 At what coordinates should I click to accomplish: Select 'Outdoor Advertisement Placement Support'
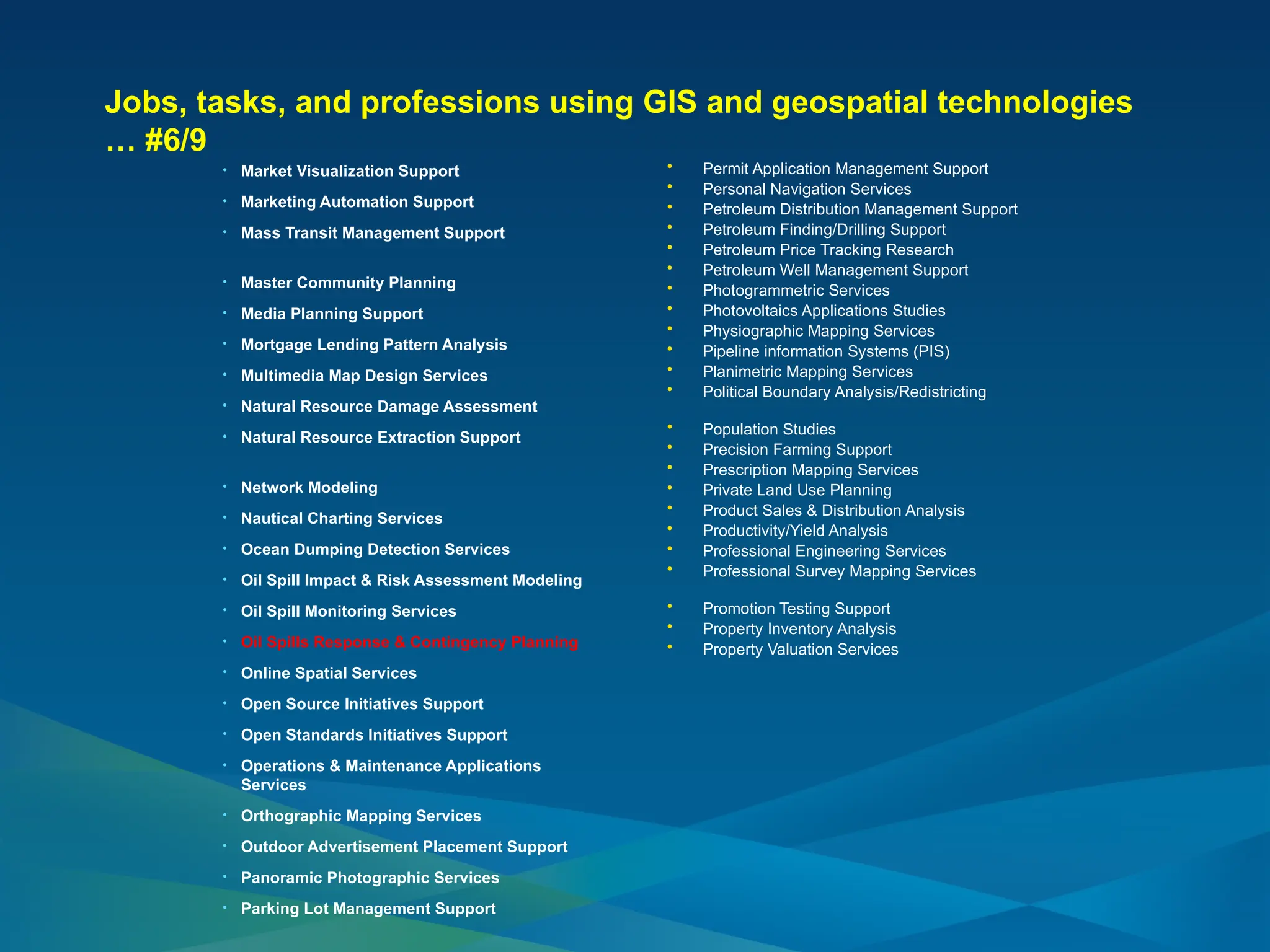(404, 847)
